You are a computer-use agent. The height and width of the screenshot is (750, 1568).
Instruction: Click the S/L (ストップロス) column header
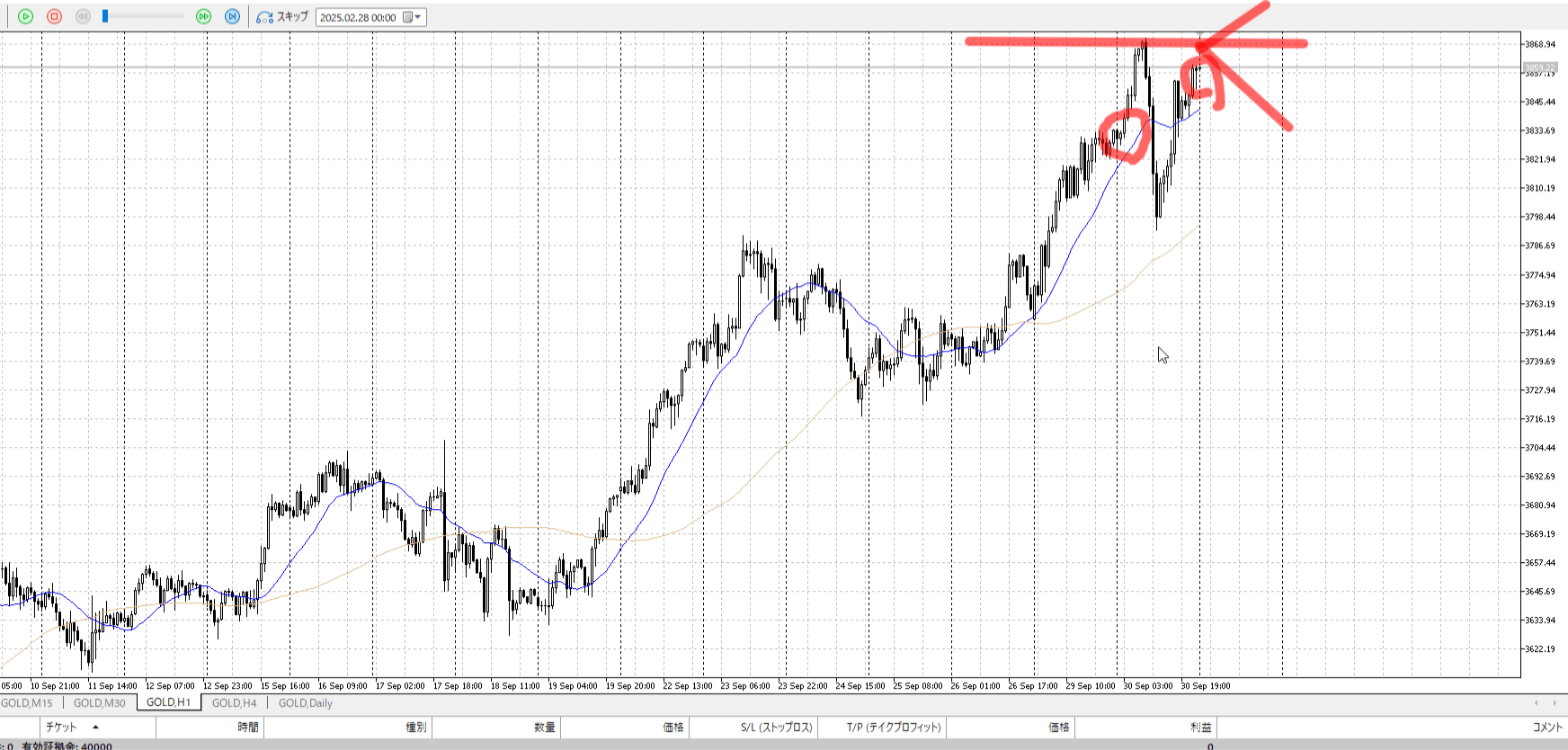[776, 727]
